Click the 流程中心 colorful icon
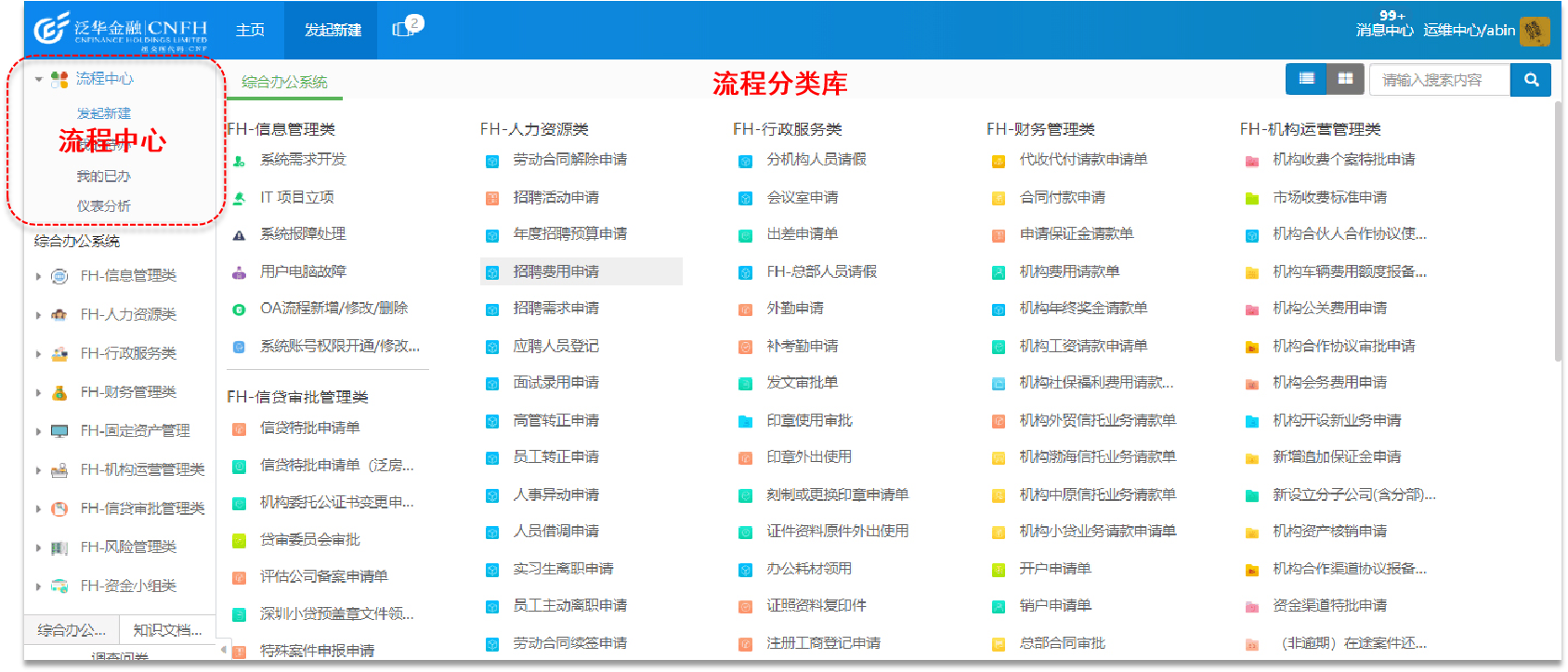This screenshot has width=1568, height=672. click(59, 79)
